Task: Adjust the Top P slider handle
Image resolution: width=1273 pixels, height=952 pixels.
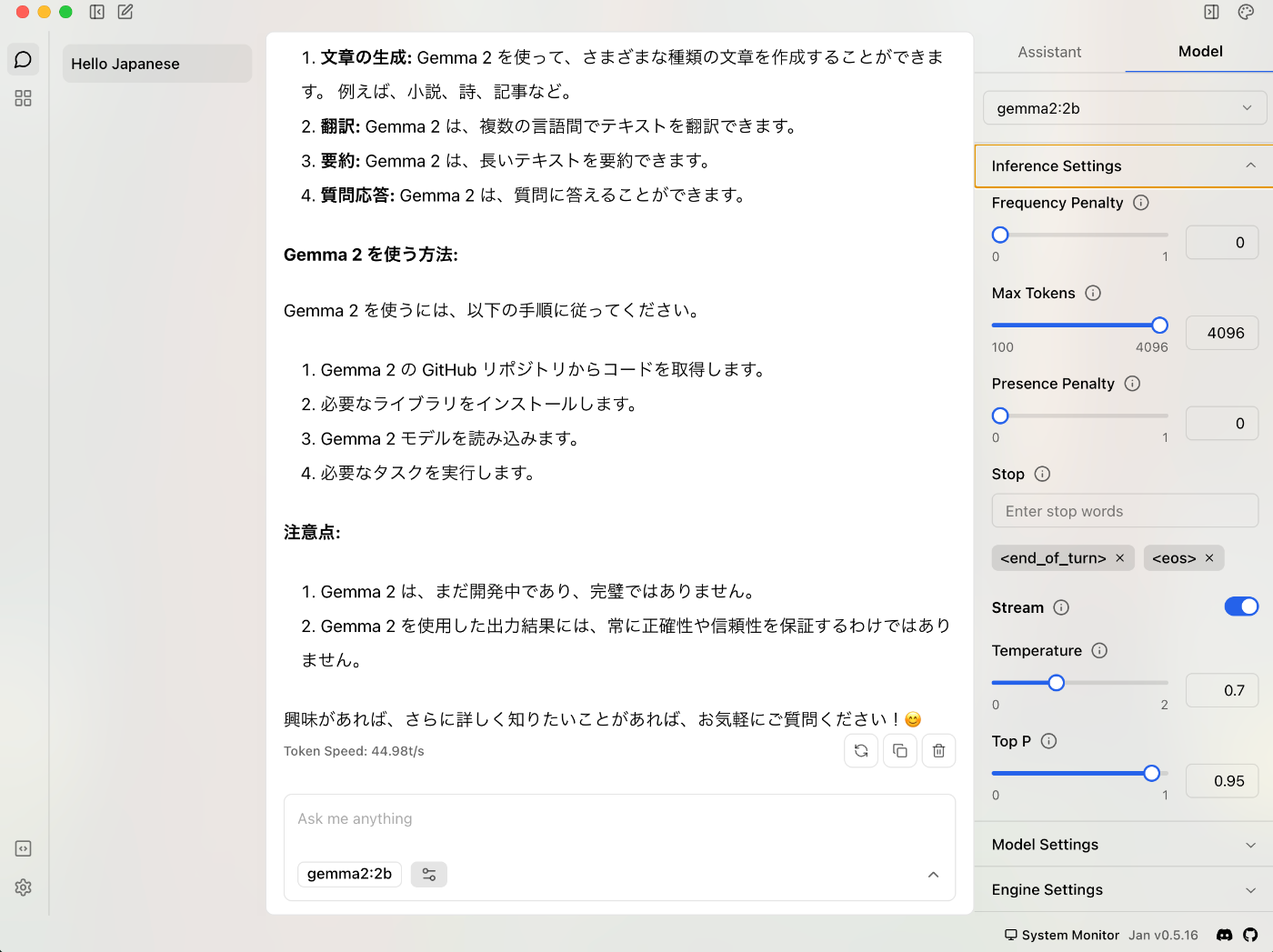Action: pos(1152,773)
